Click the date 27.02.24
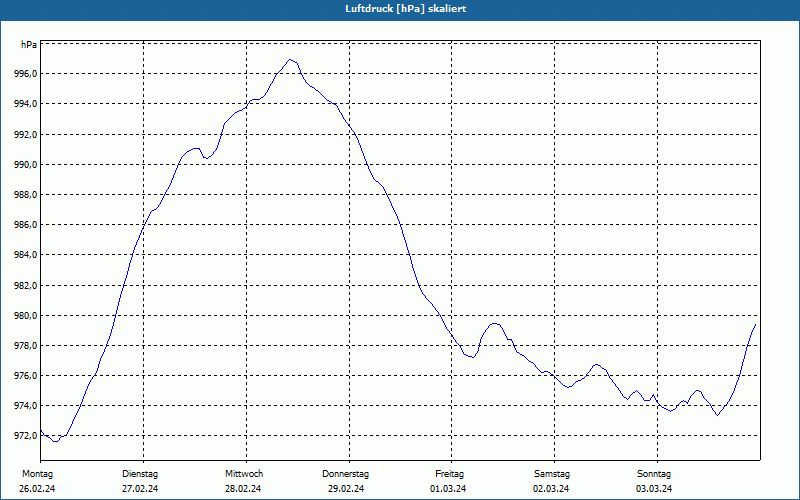Viewport: 800px width, 500px height. pyautogui.click(x=140, y=489)
